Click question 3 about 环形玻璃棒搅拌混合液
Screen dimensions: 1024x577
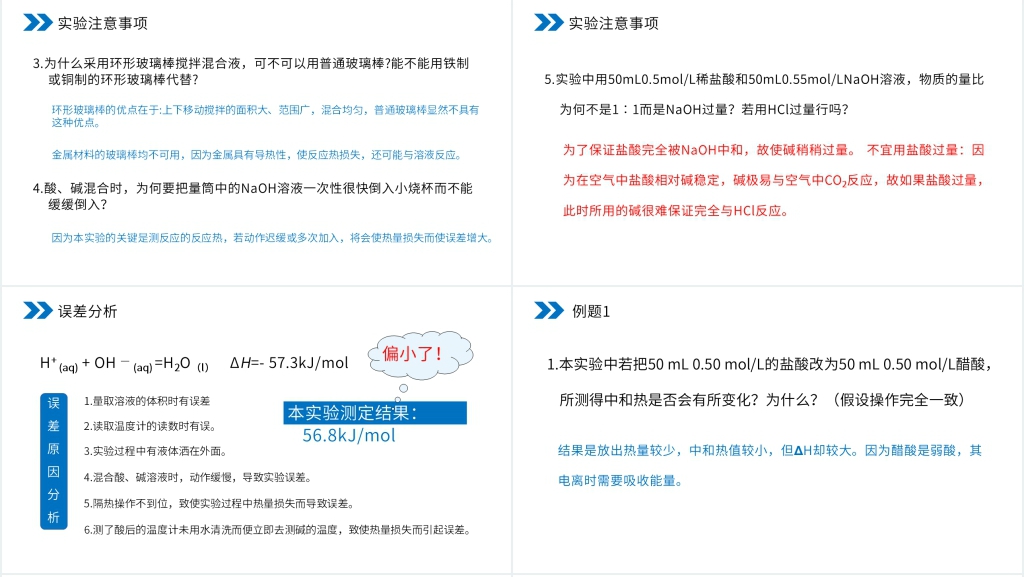click(251, 71)
